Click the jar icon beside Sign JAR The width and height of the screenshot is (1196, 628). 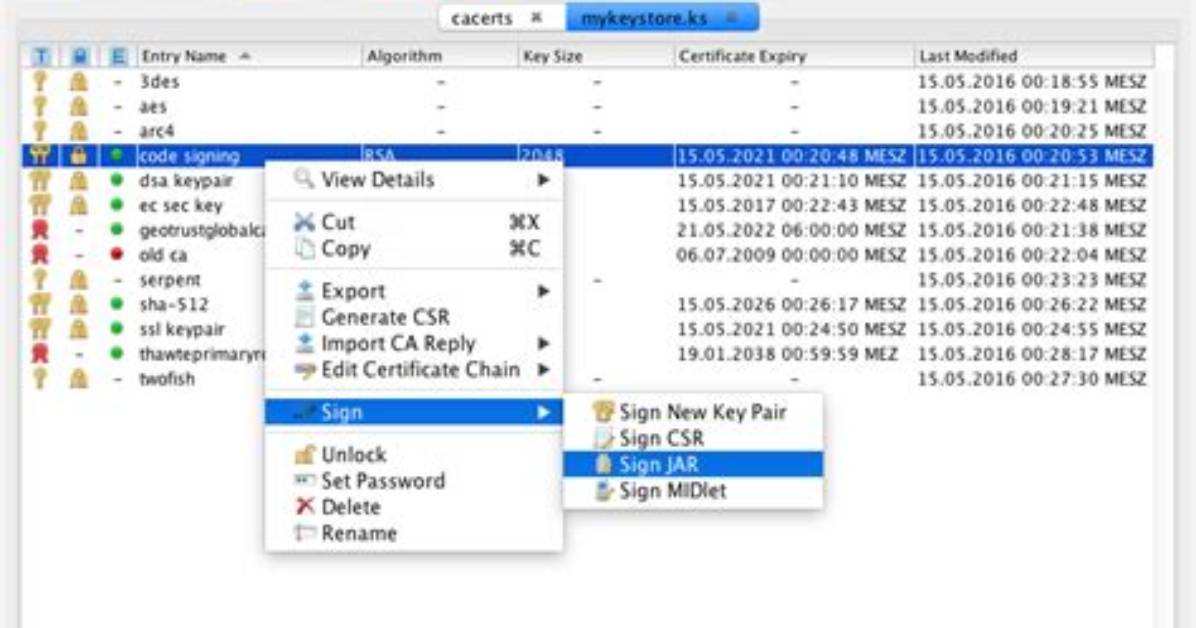(603, 464)
